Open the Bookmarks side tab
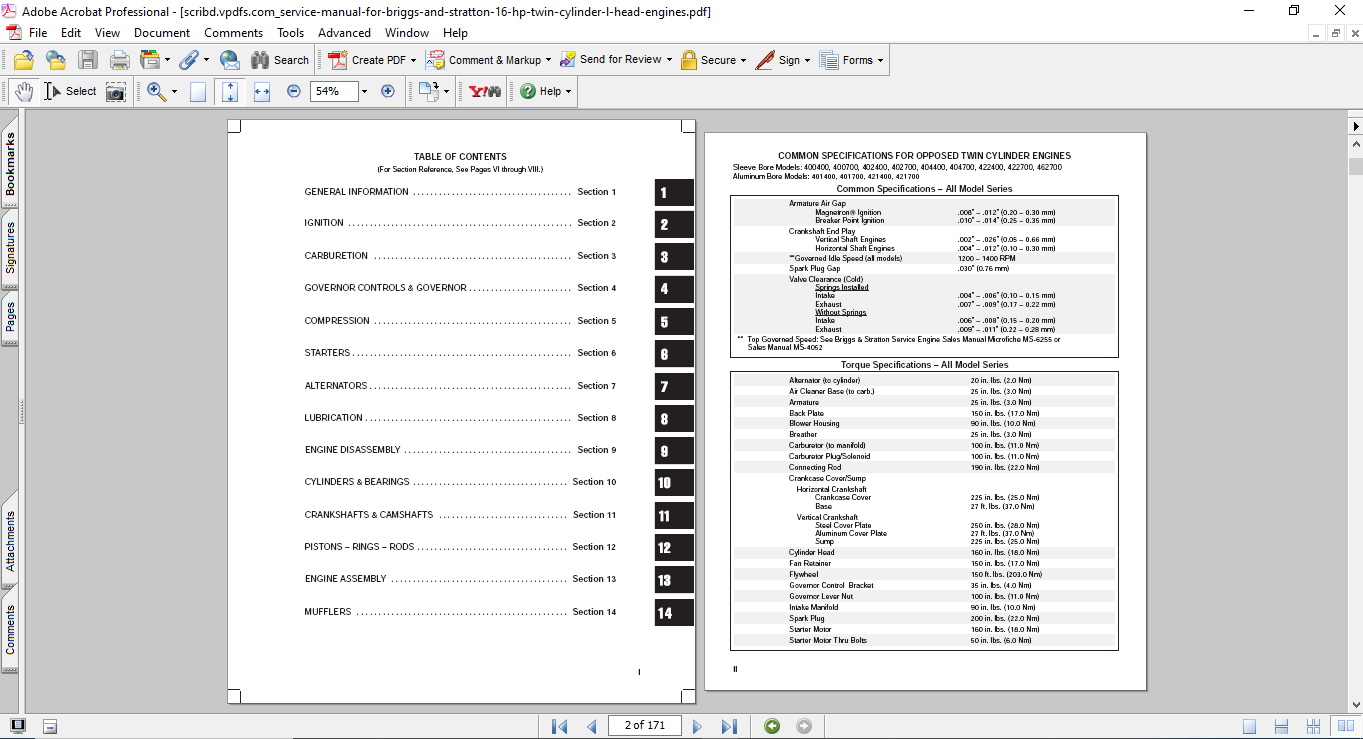The image size is (1363, 739). 11,165
